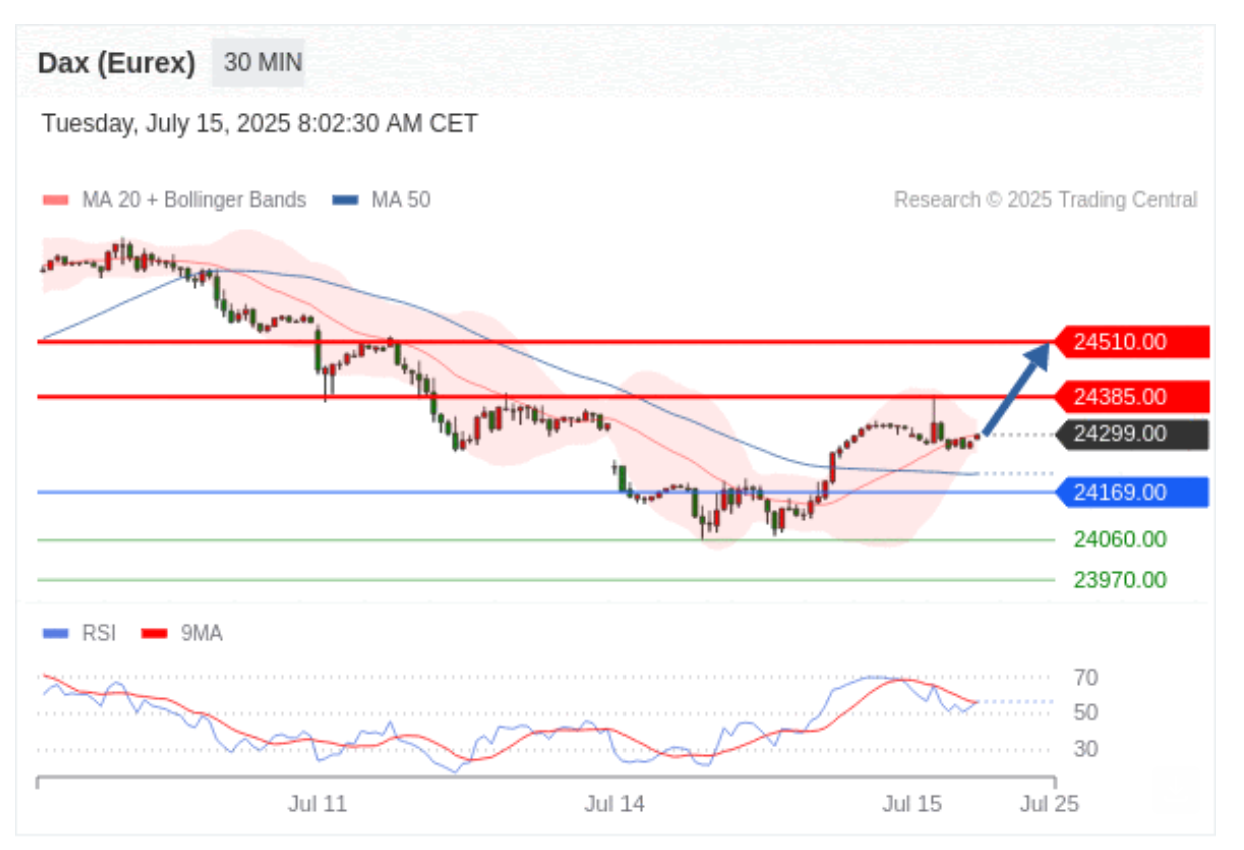This screenshot has height=850, width=1244.
Task: Toggle the RSI legend entry
Action: [x=79, y=633]
